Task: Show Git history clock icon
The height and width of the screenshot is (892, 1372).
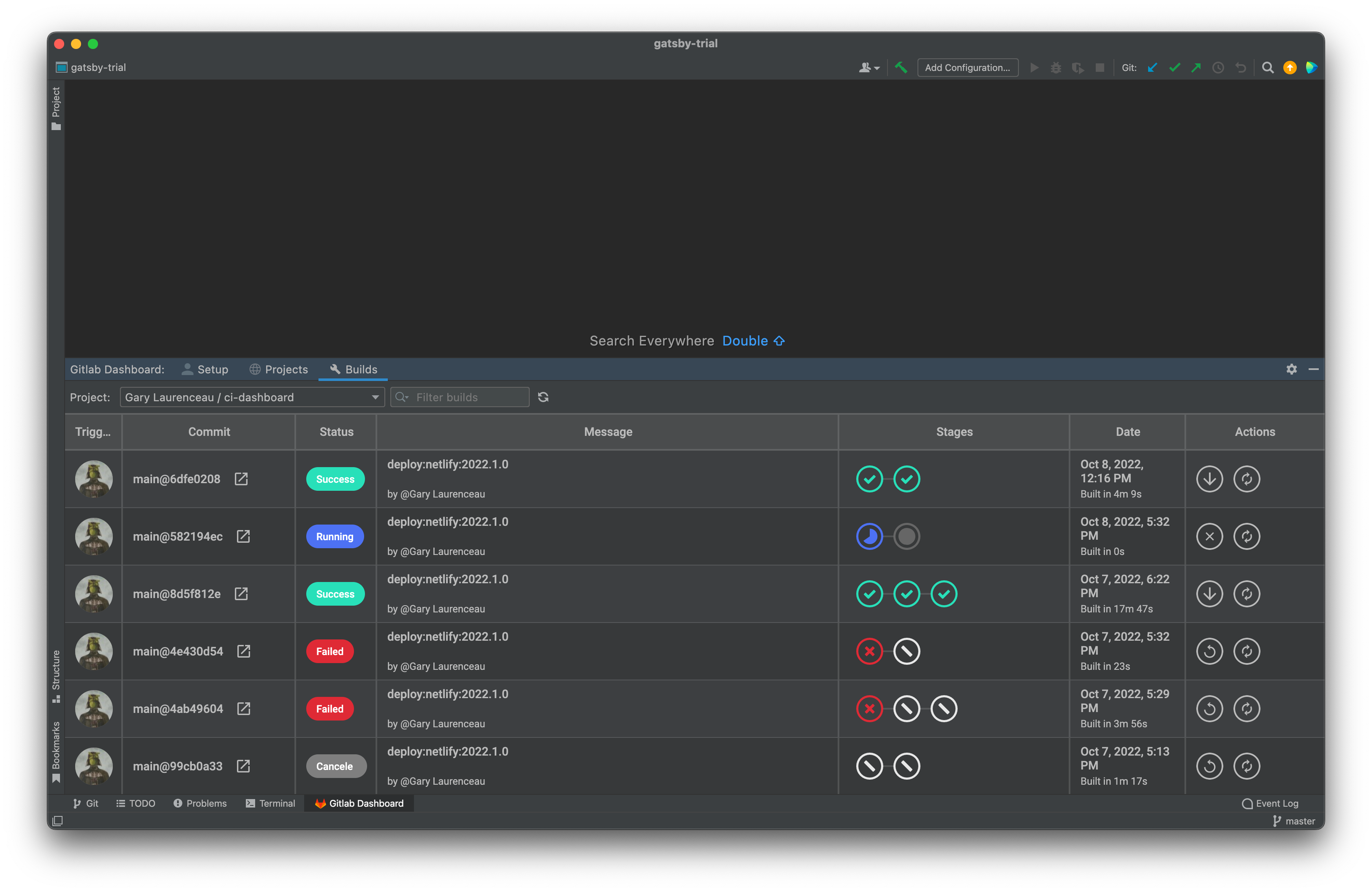Action: pos(1218,68)
